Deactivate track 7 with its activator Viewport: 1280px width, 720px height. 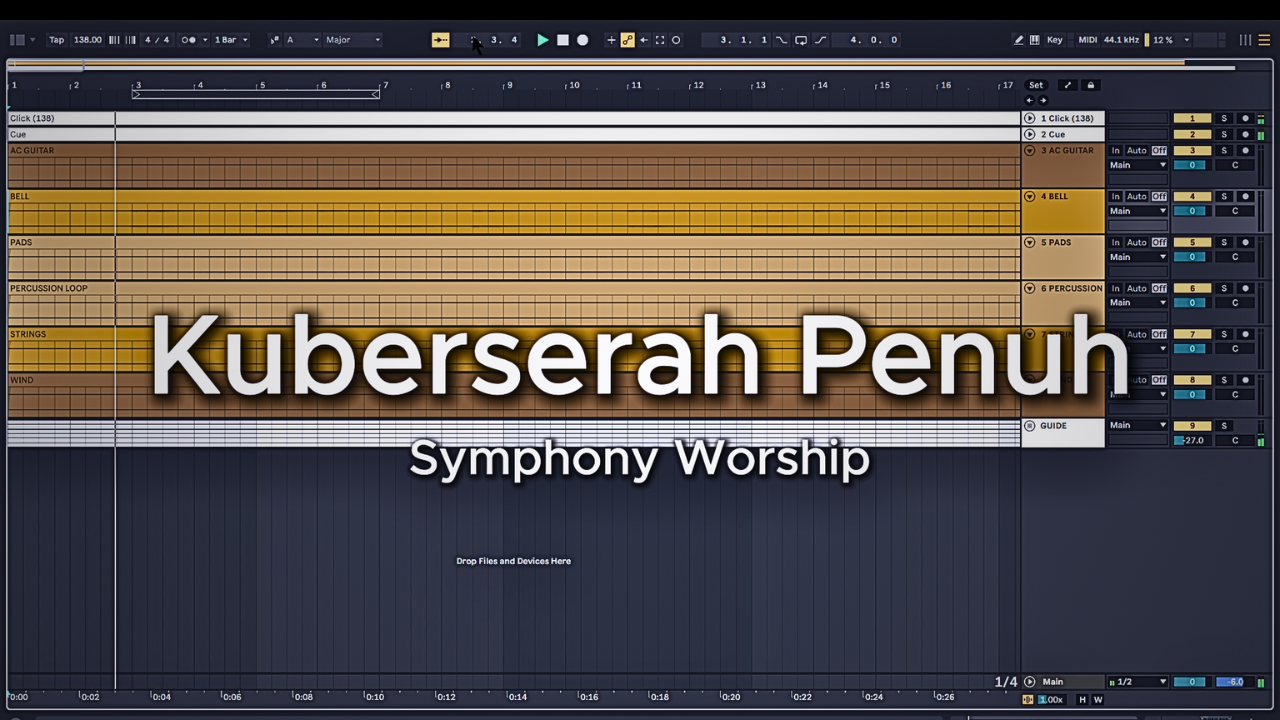coord(1192,334)
